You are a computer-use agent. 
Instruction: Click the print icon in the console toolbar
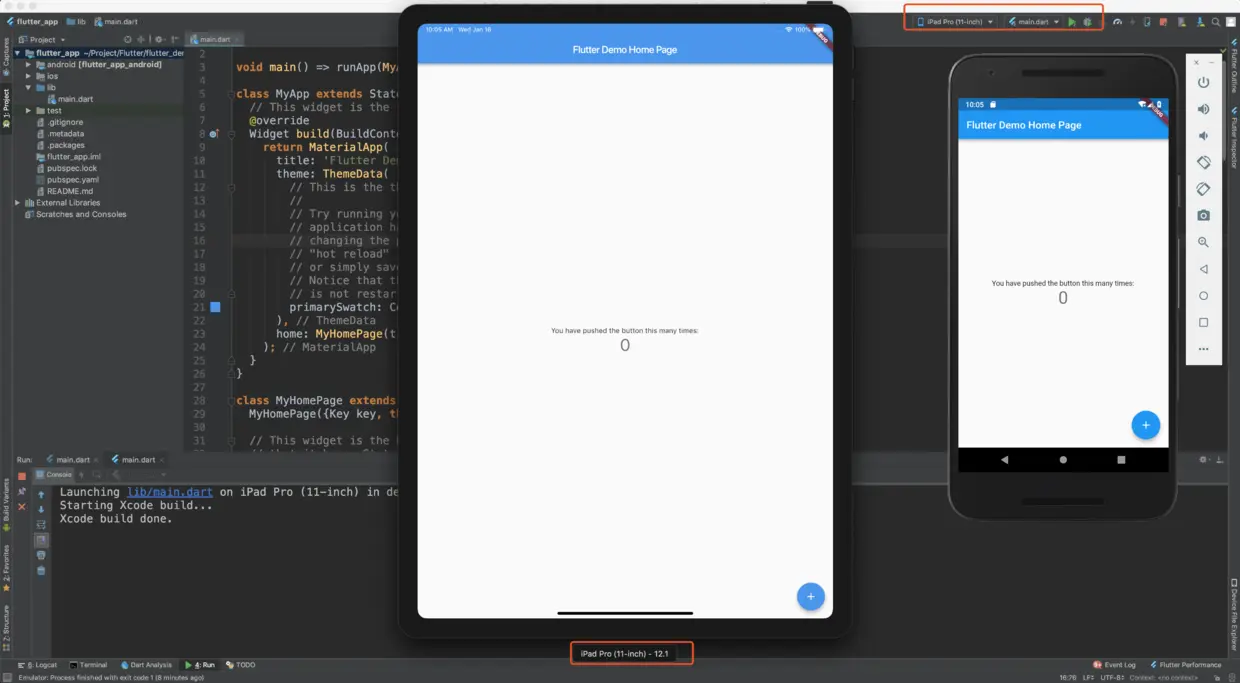pyautogui.click(x=41, y=555)
